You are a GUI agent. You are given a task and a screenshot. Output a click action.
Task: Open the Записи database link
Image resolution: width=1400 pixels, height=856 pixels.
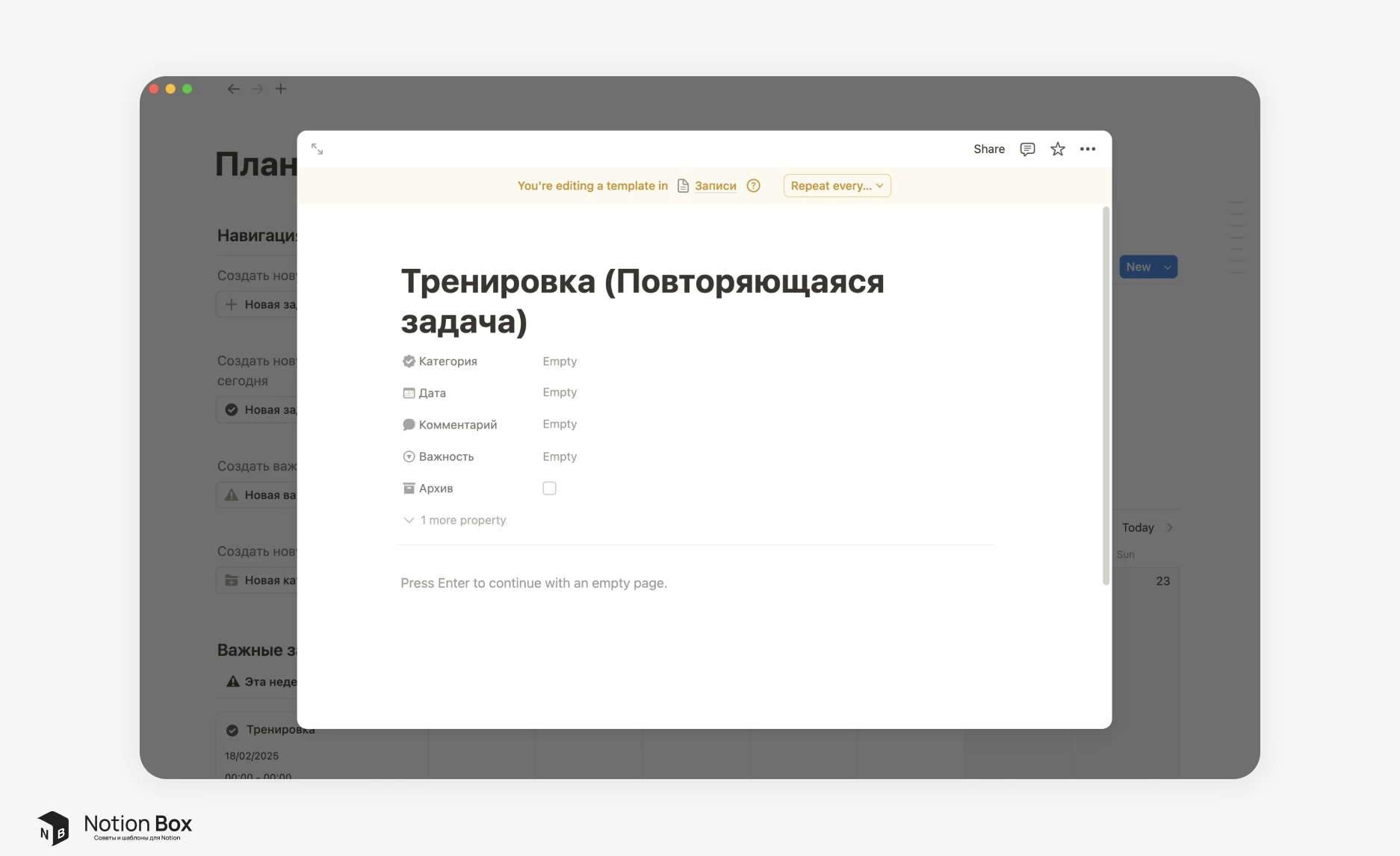(x=715, y=186)
